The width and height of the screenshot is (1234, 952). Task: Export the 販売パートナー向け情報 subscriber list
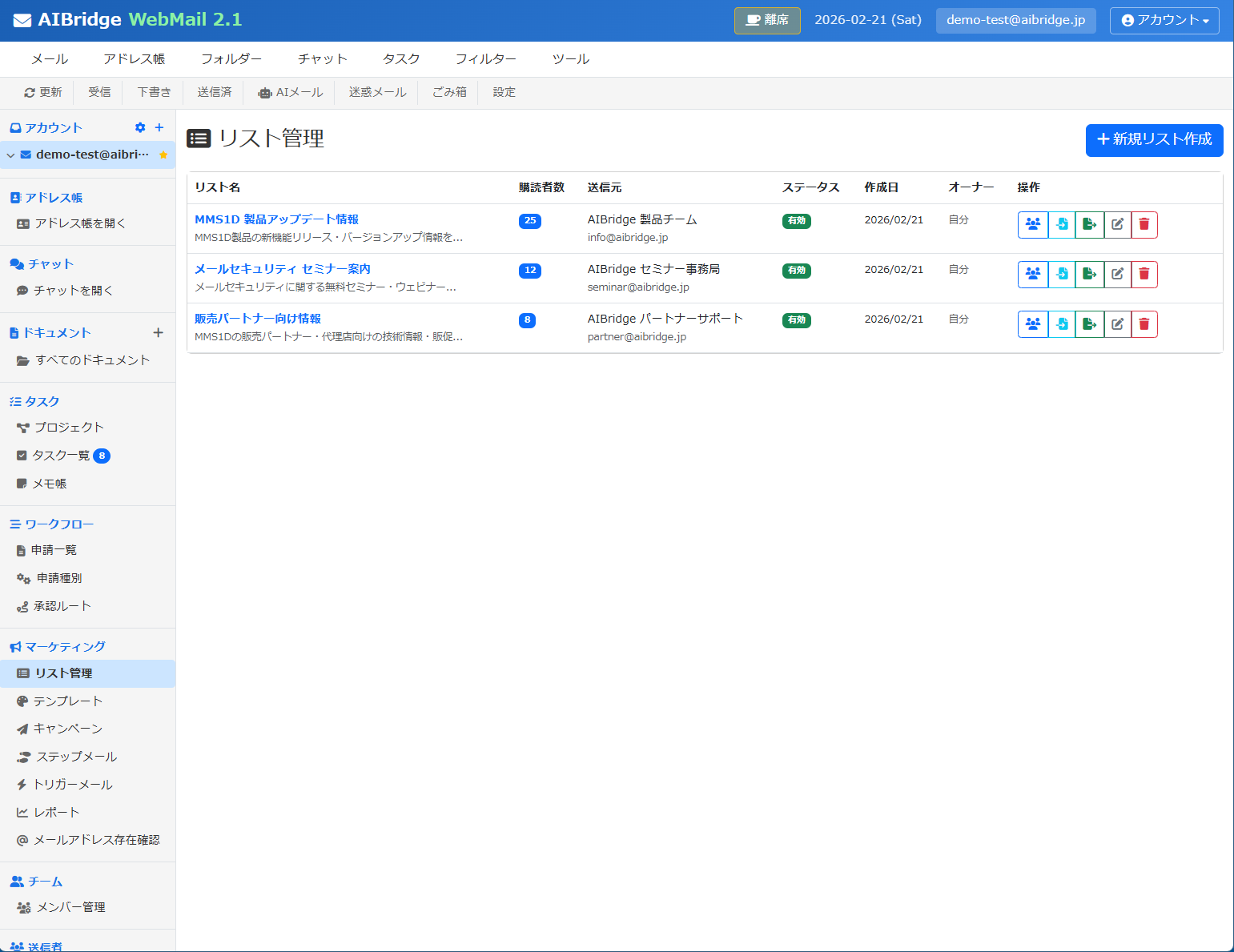(x=1090, y=324)
